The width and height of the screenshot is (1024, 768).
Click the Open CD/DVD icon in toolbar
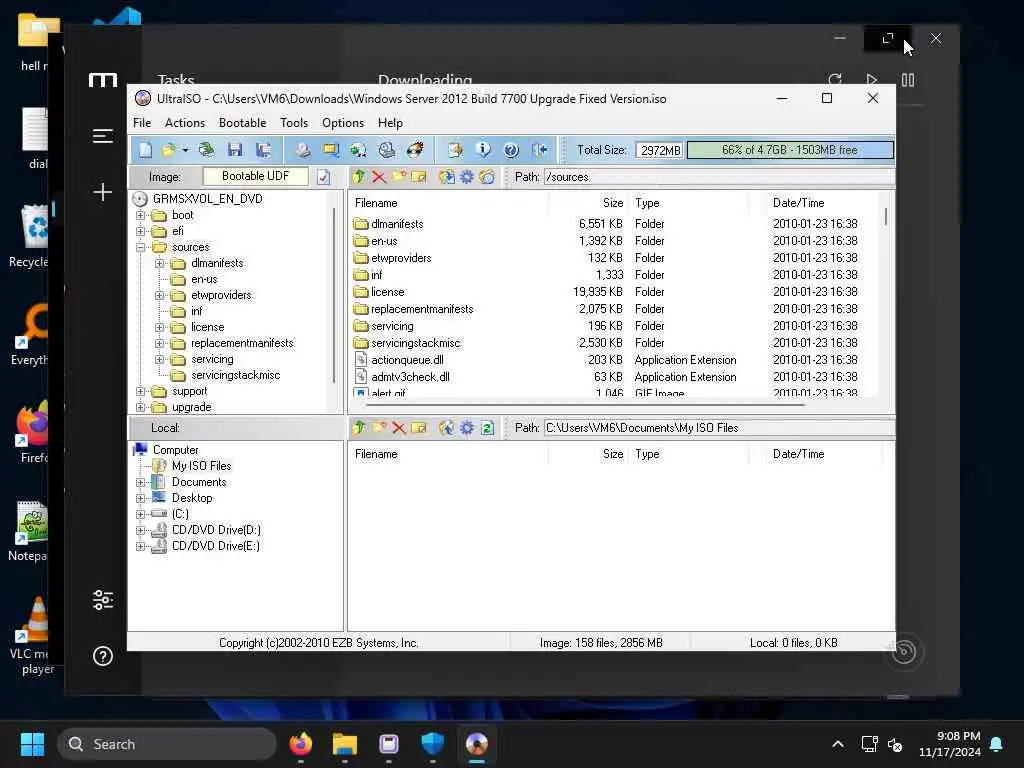click(206, 150)
